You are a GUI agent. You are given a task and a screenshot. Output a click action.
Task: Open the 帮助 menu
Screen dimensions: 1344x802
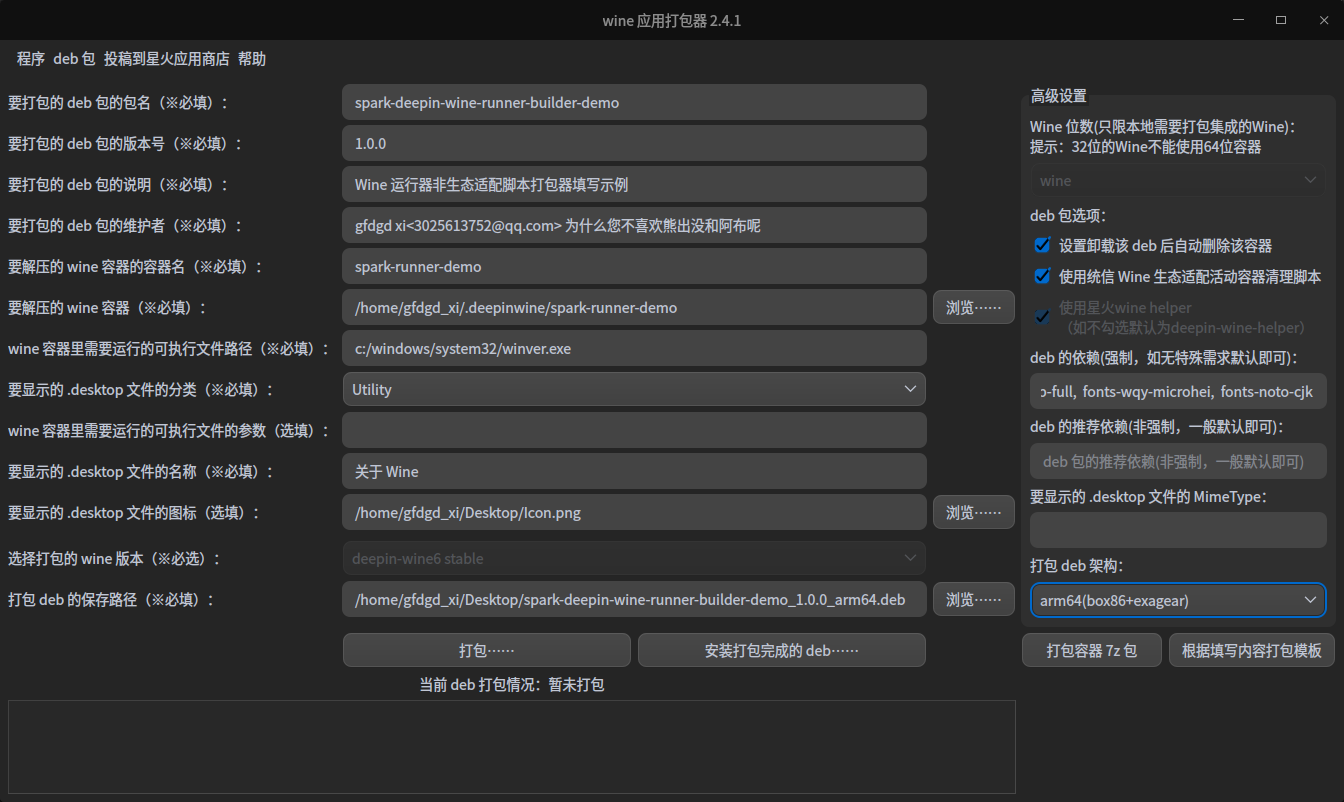pyautogui.click(x=252, y=59)
